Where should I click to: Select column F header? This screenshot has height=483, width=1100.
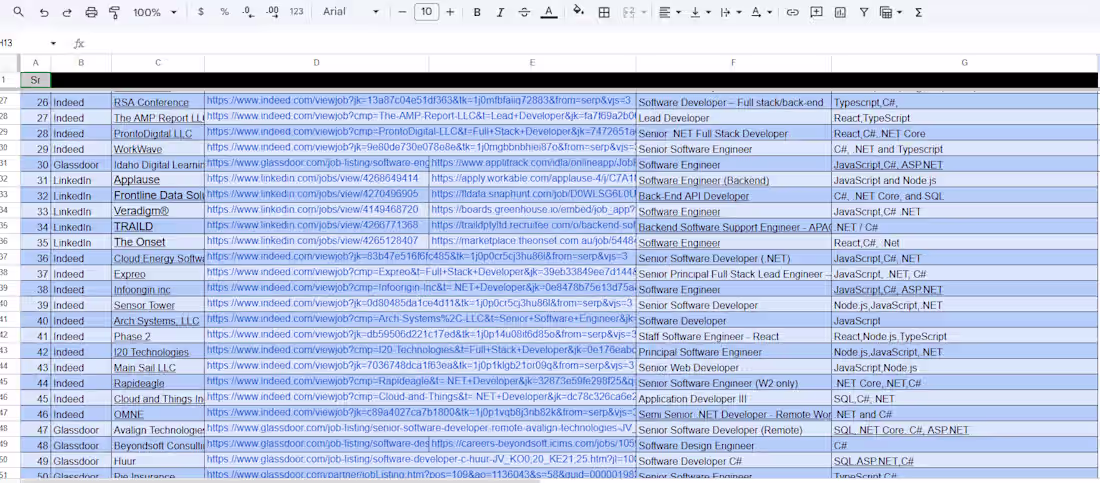click(733, 62)
